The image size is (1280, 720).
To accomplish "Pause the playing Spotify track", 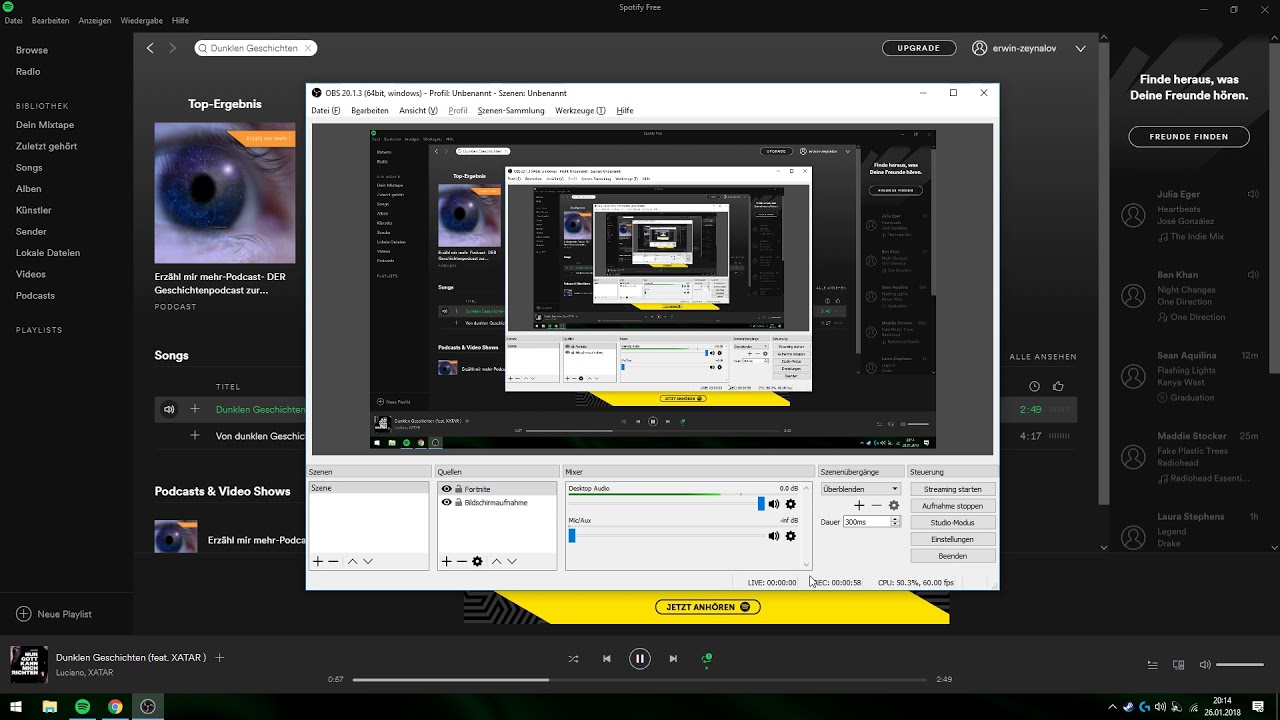I will (640, 659).
